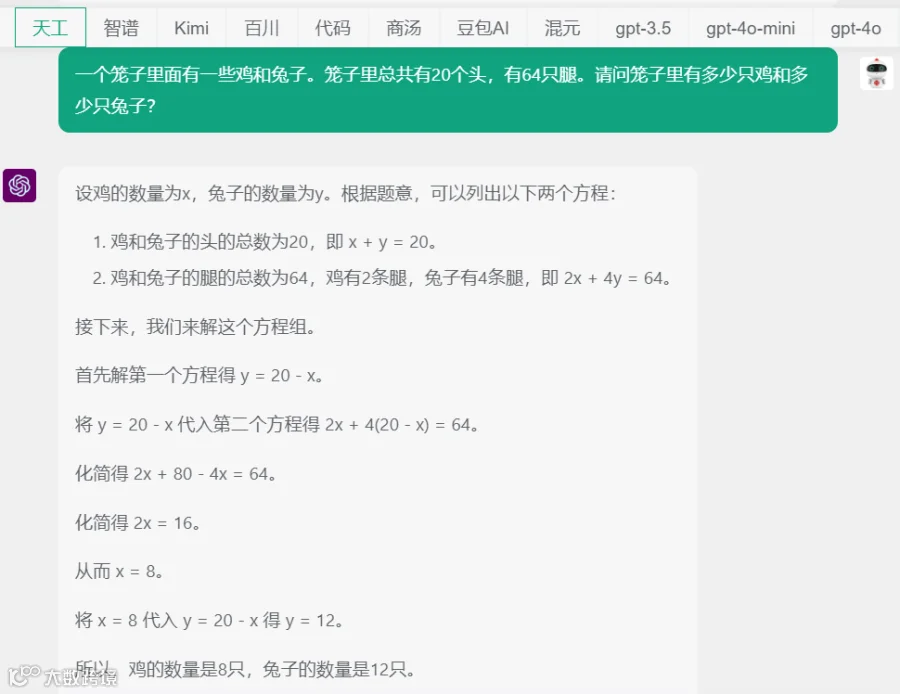The image size is (900, 694).
Task: Click the green question bubble about 鸡和兔子
Action: click(x=448, y=90)
